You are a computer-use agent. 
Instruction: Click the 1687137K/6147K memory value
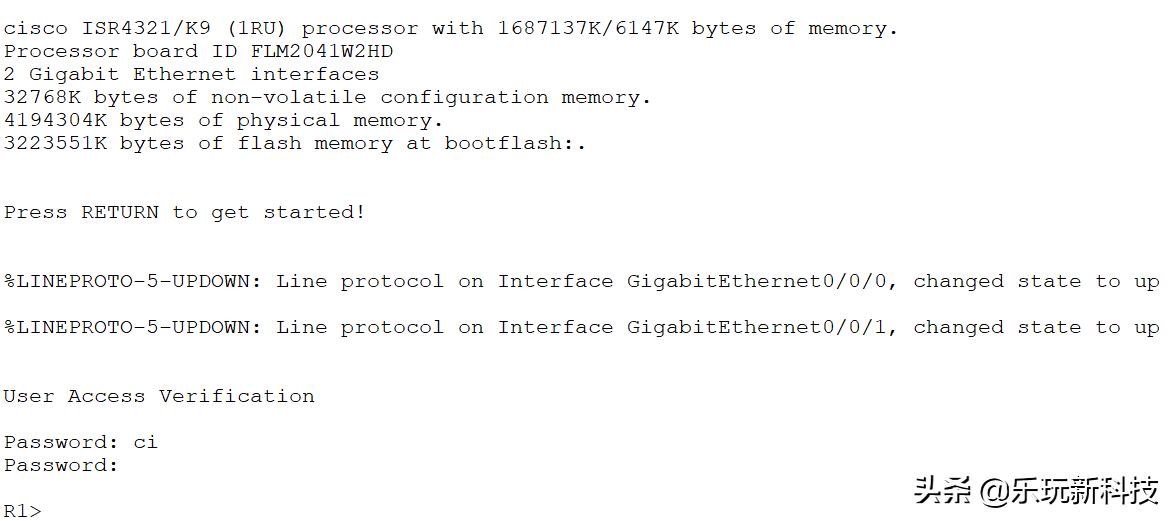pos(589,28)
